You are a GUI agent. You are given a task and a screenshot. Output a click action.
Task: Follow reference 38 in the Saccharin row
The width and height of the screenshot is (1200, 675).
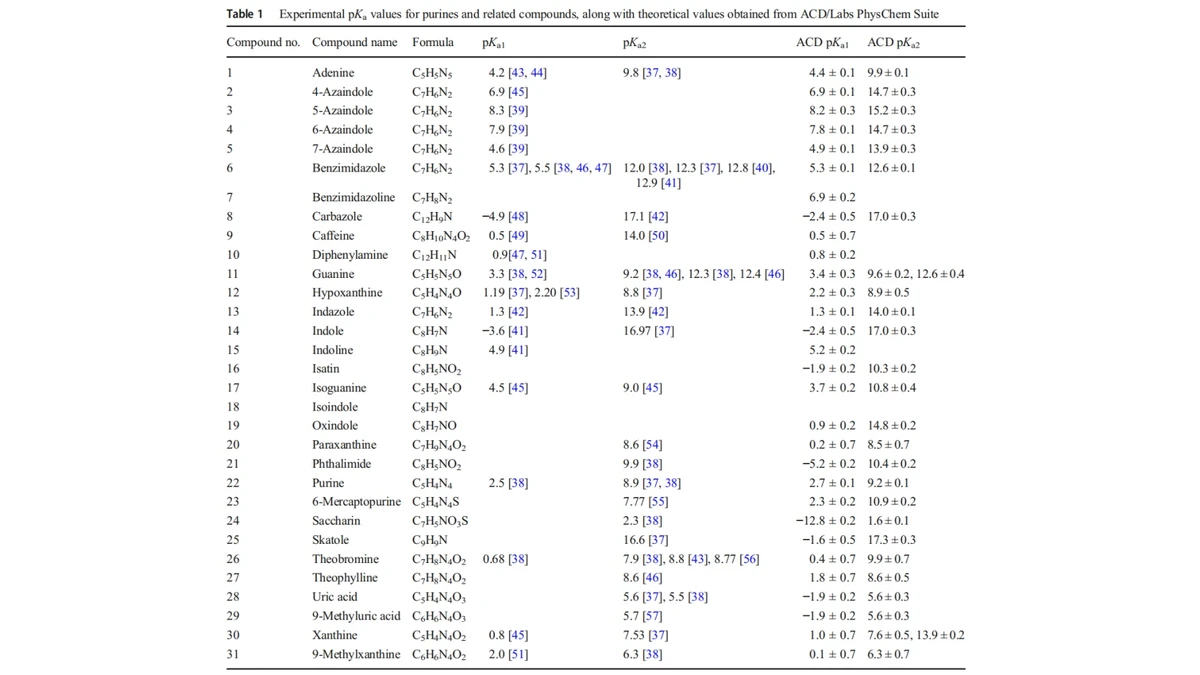(652, 521)
